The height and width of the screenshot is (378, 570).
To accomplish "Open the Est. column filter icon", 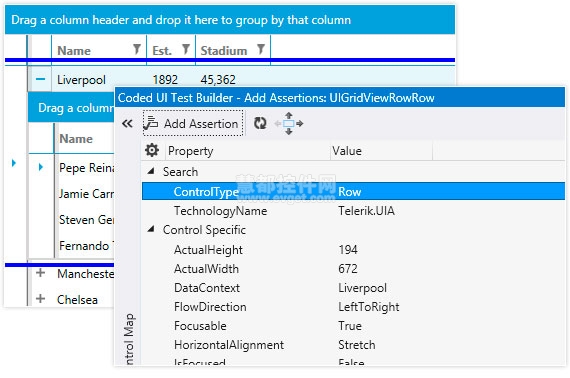I will (186, 49).
